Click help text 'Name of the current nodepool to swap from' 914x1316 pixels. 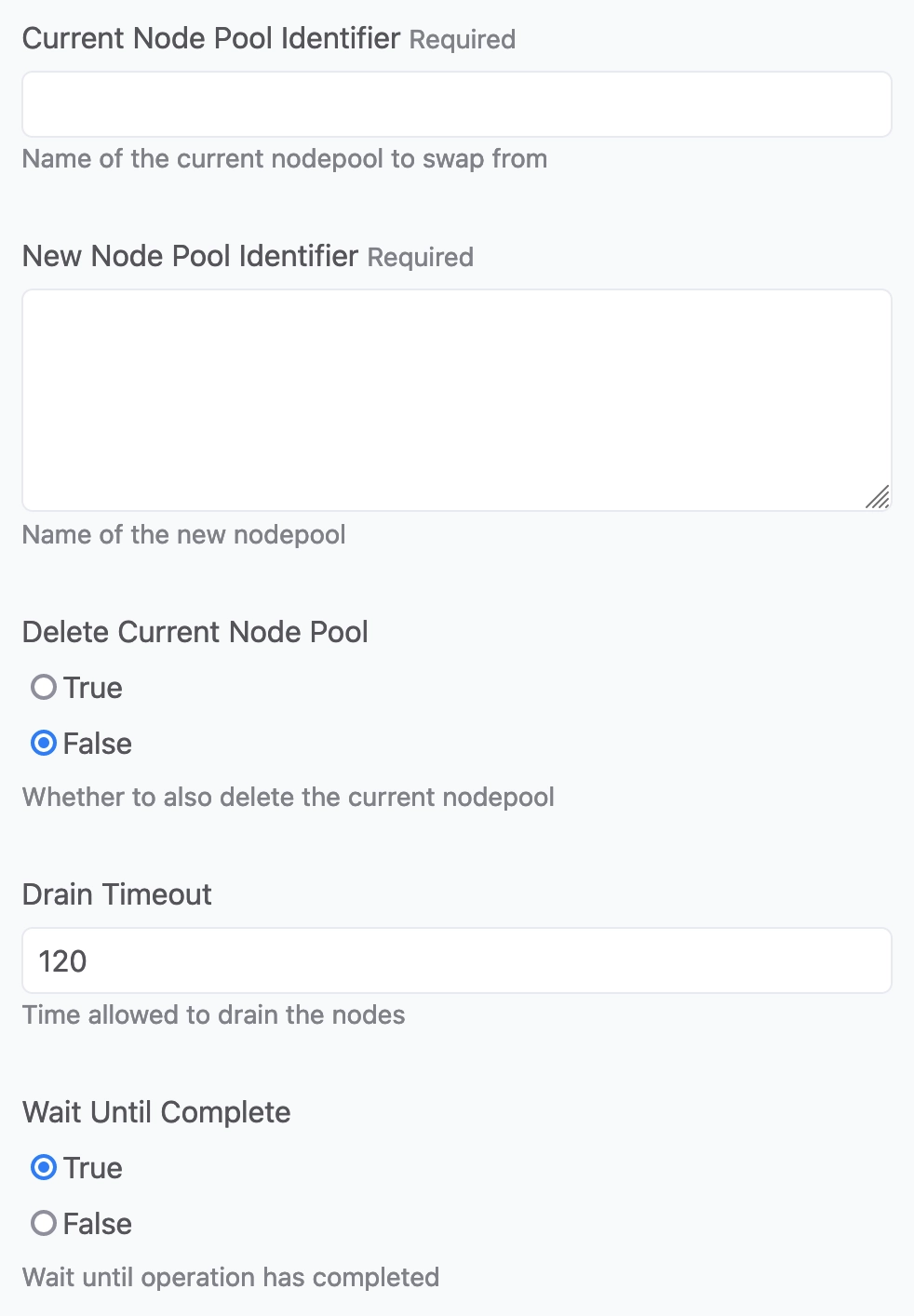click(x=285, y=159)
